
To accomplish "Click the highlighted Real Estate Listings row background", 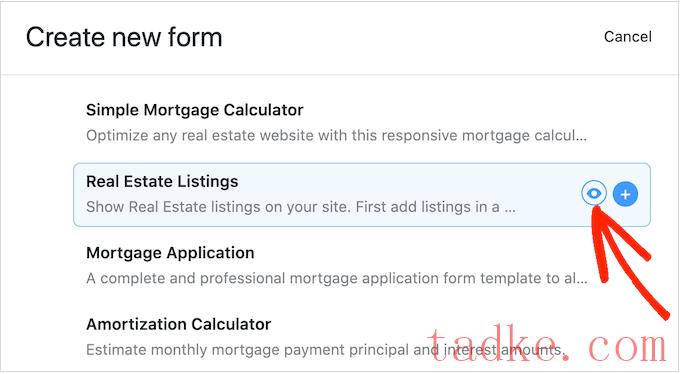I will (362, 195).
